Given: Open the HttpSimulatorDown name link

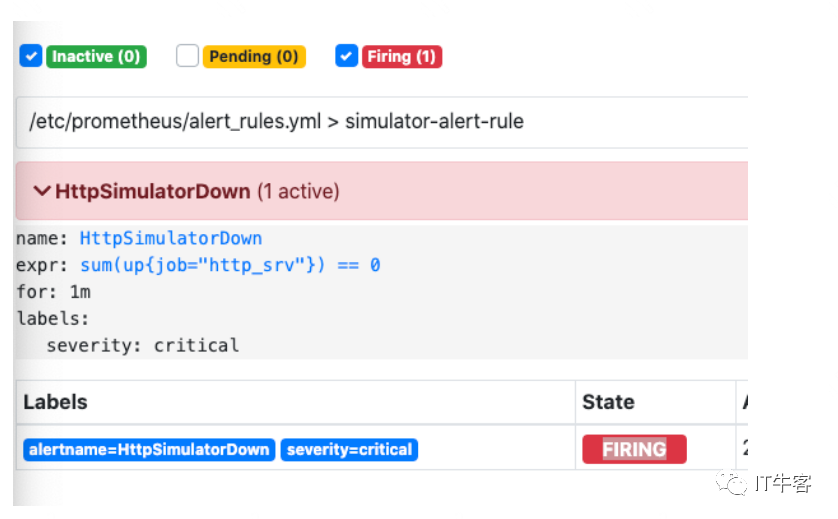Looking at the screenshot, I should pos(171,238).
